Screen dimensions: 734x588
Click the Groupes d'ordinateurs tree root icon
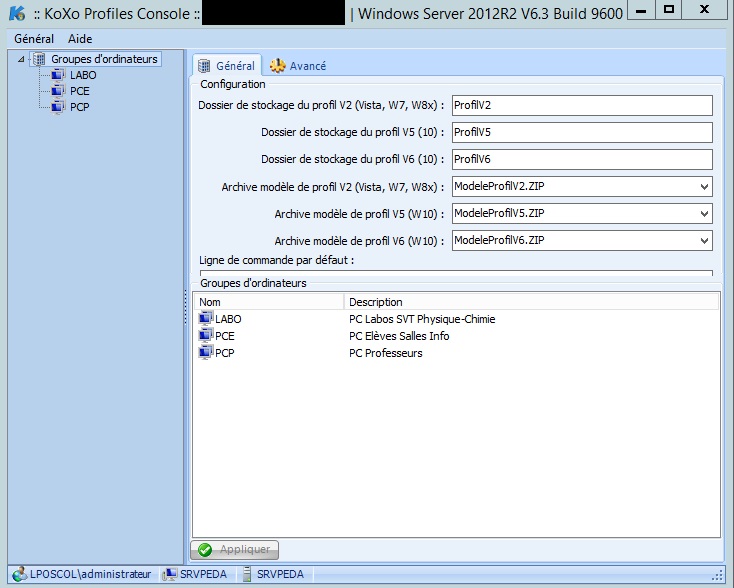click(39, 59)
